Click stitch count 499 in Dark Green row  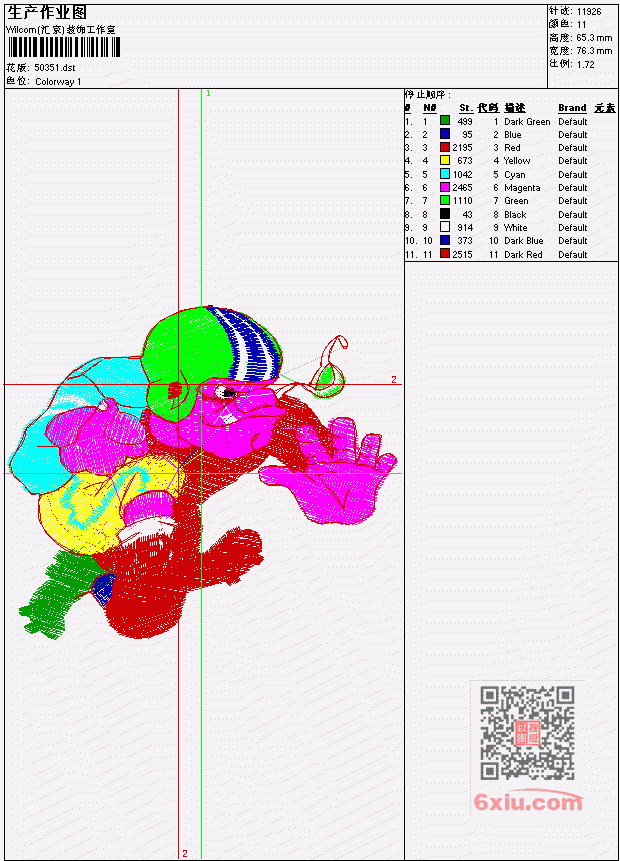pos(465,121)
